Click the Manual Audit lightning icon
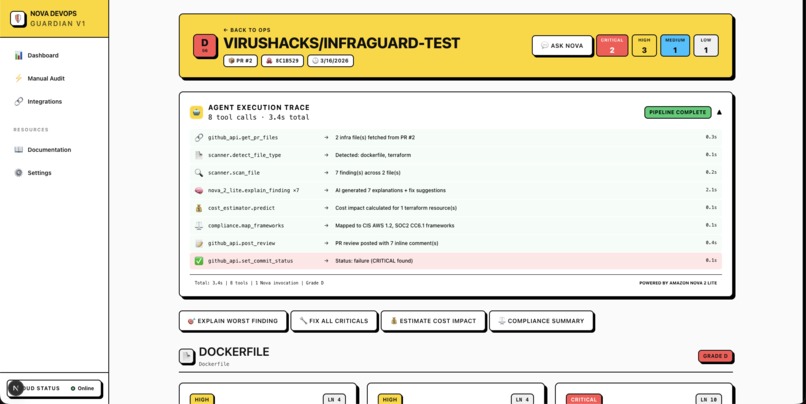806x404 pixels. [19, 78]
